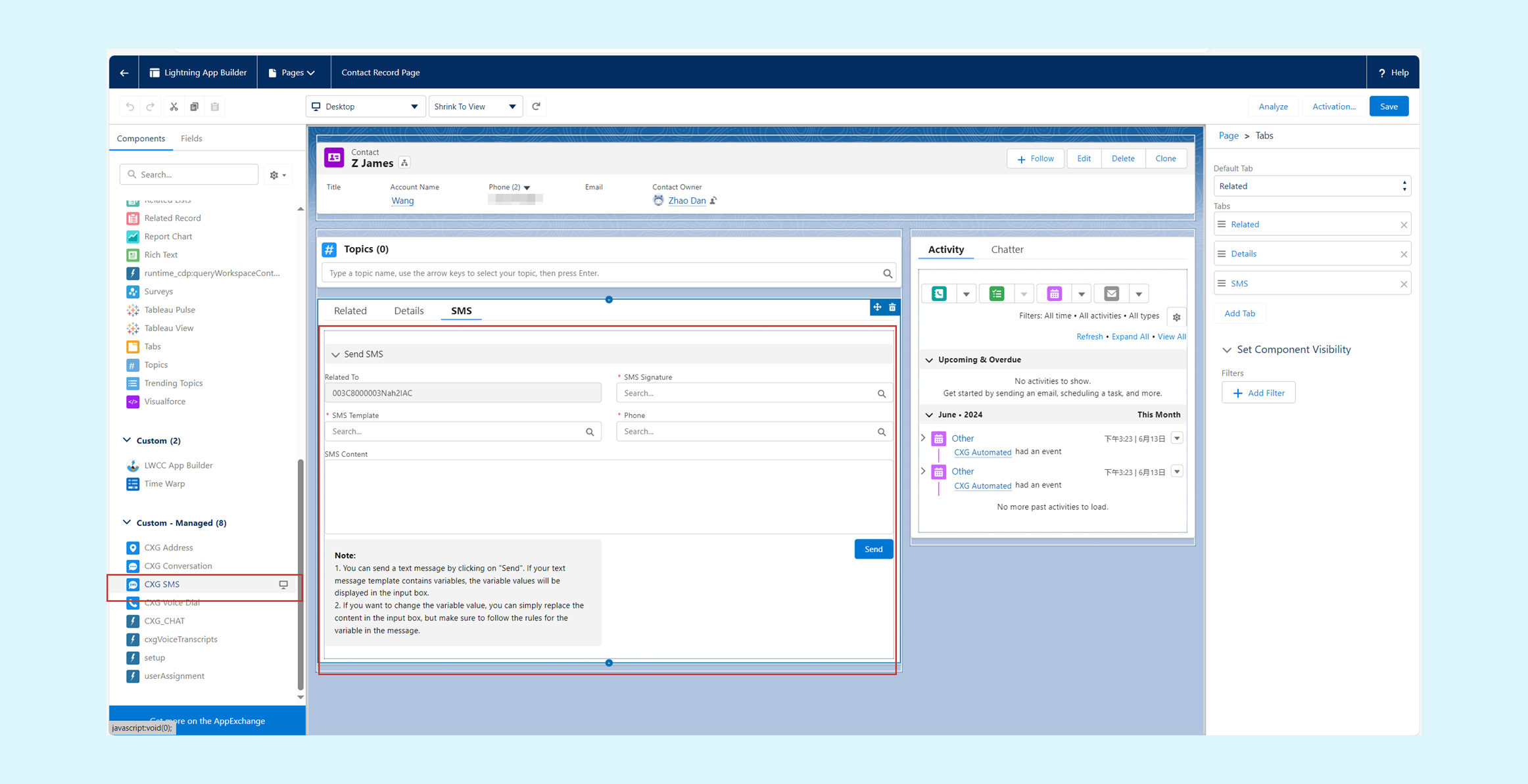This screenshot has height=784, width=1528.
Task: Click the SMS Template search field
Action: [x=463, y=432]
